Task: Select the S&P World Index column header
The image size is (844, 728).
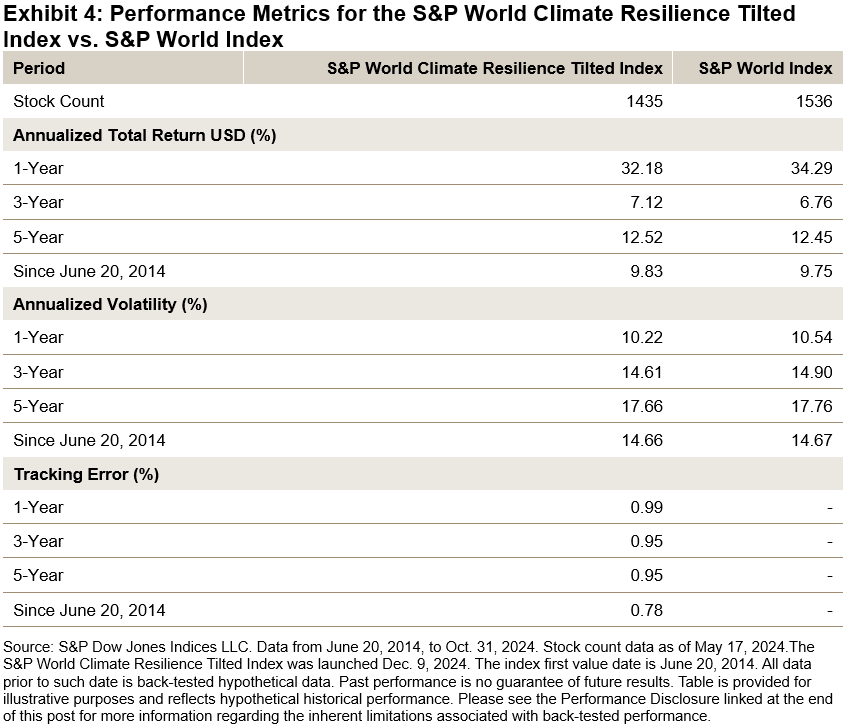Action: pyautogui.click(x=765, y=68)
